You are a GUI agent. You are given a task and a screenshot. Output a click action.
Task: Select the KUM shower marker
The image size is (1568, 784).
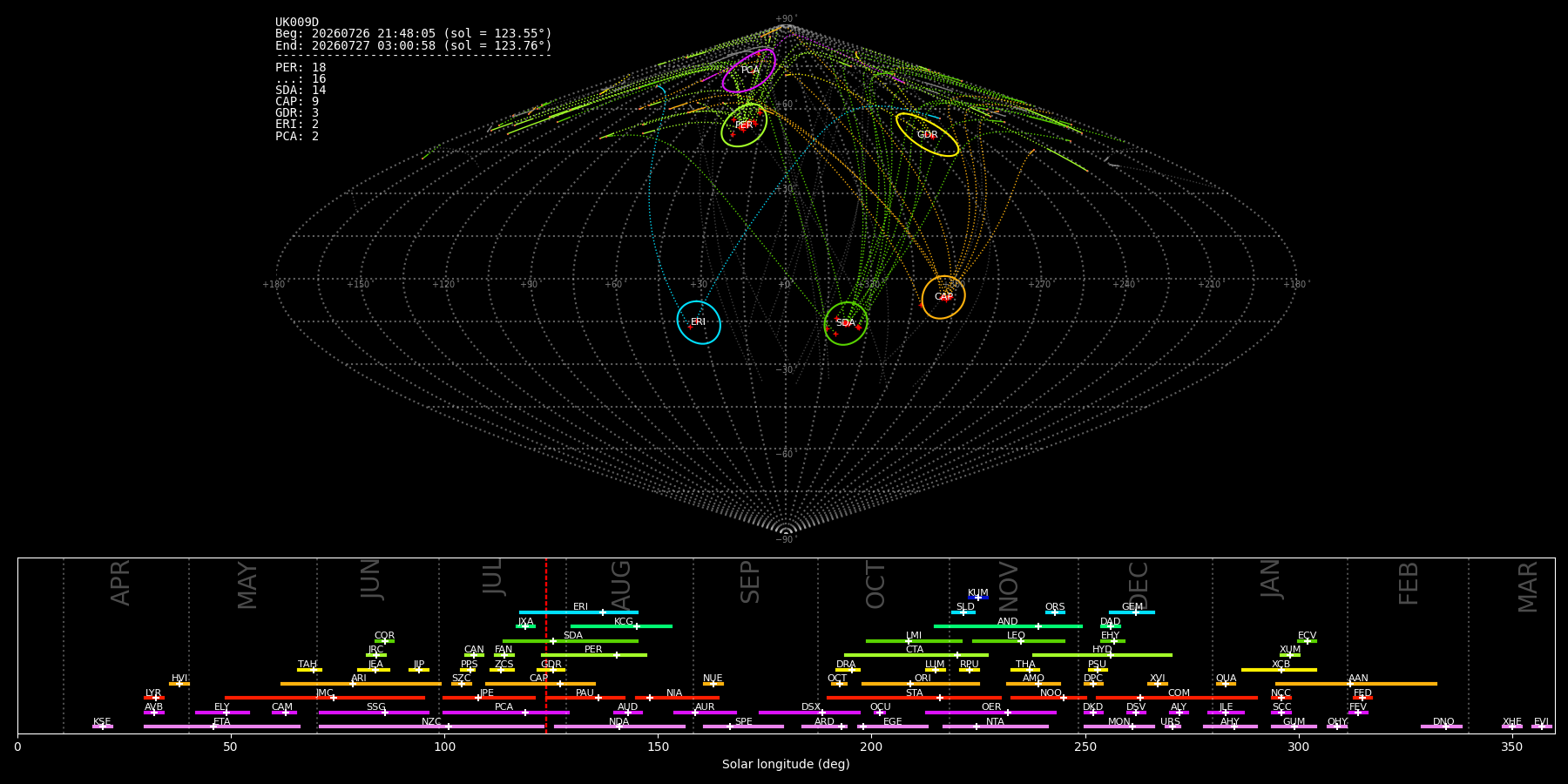pos(978,598)
